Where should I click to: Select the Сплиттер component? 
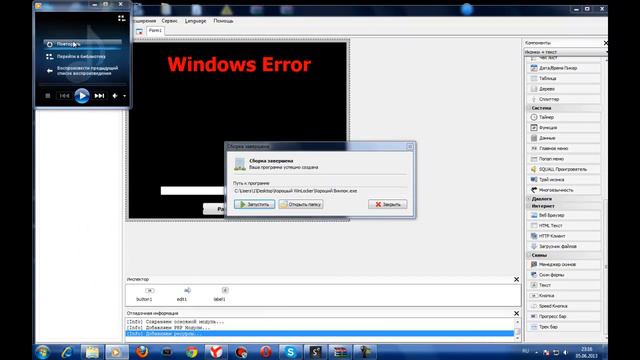564,99
